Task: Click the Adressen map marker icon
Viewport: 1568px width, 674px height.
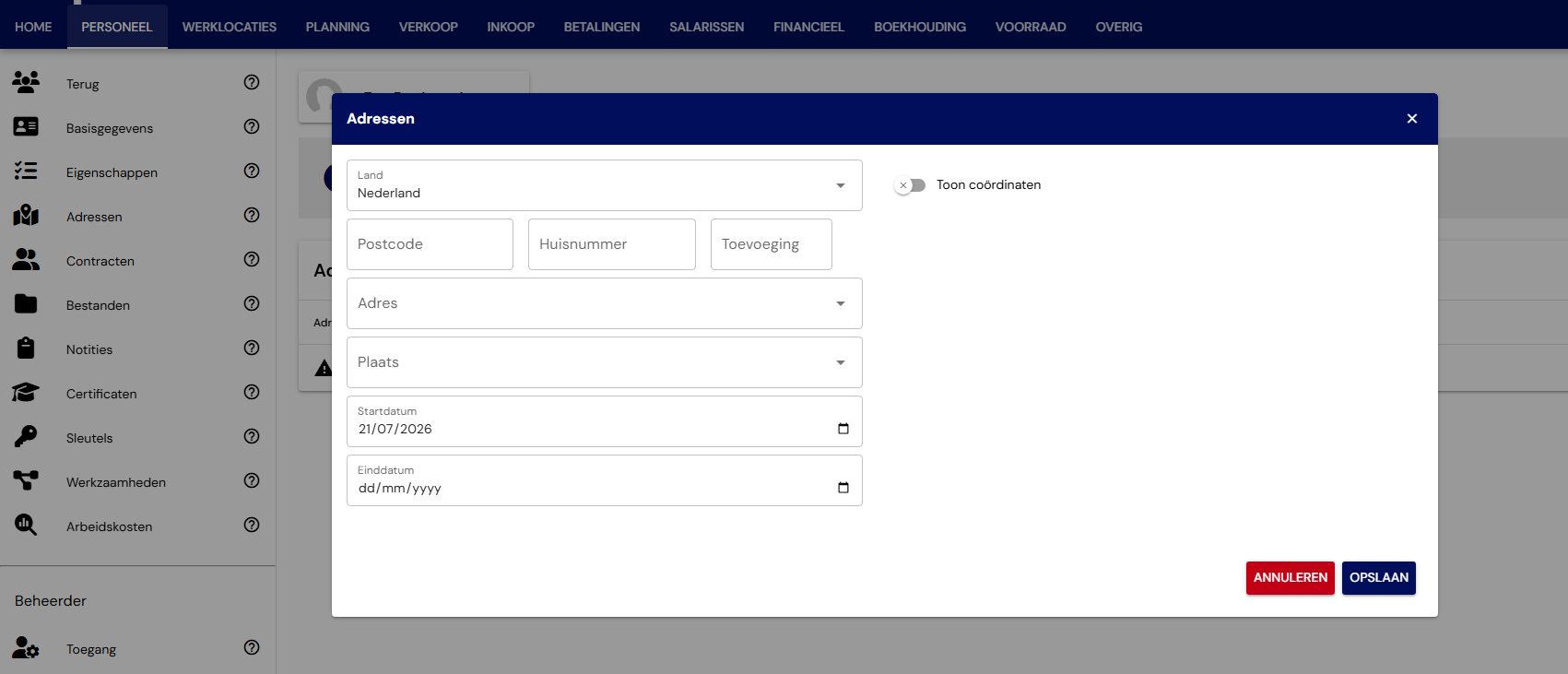Action: point(26,215)
